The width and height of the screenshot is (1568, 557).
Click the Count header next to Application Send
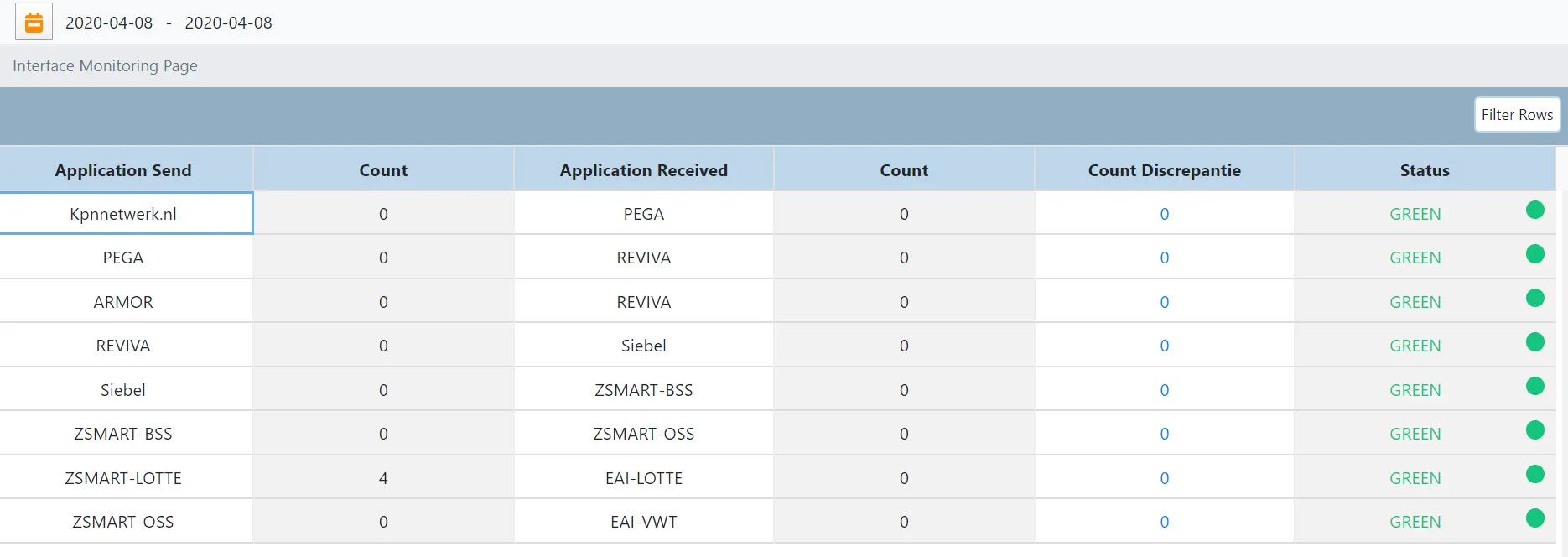point(383,169)
